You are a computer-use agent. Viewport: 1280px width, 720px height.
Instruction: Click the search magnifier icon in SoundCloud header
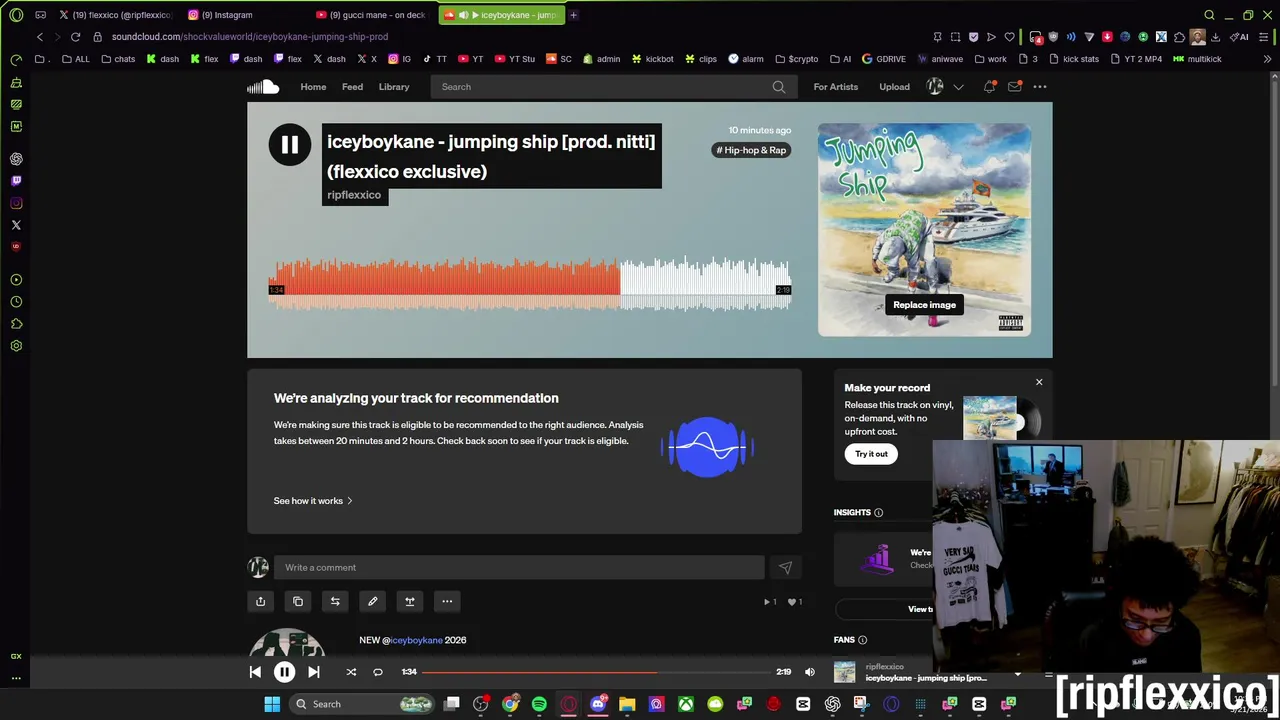coord(779,87)
